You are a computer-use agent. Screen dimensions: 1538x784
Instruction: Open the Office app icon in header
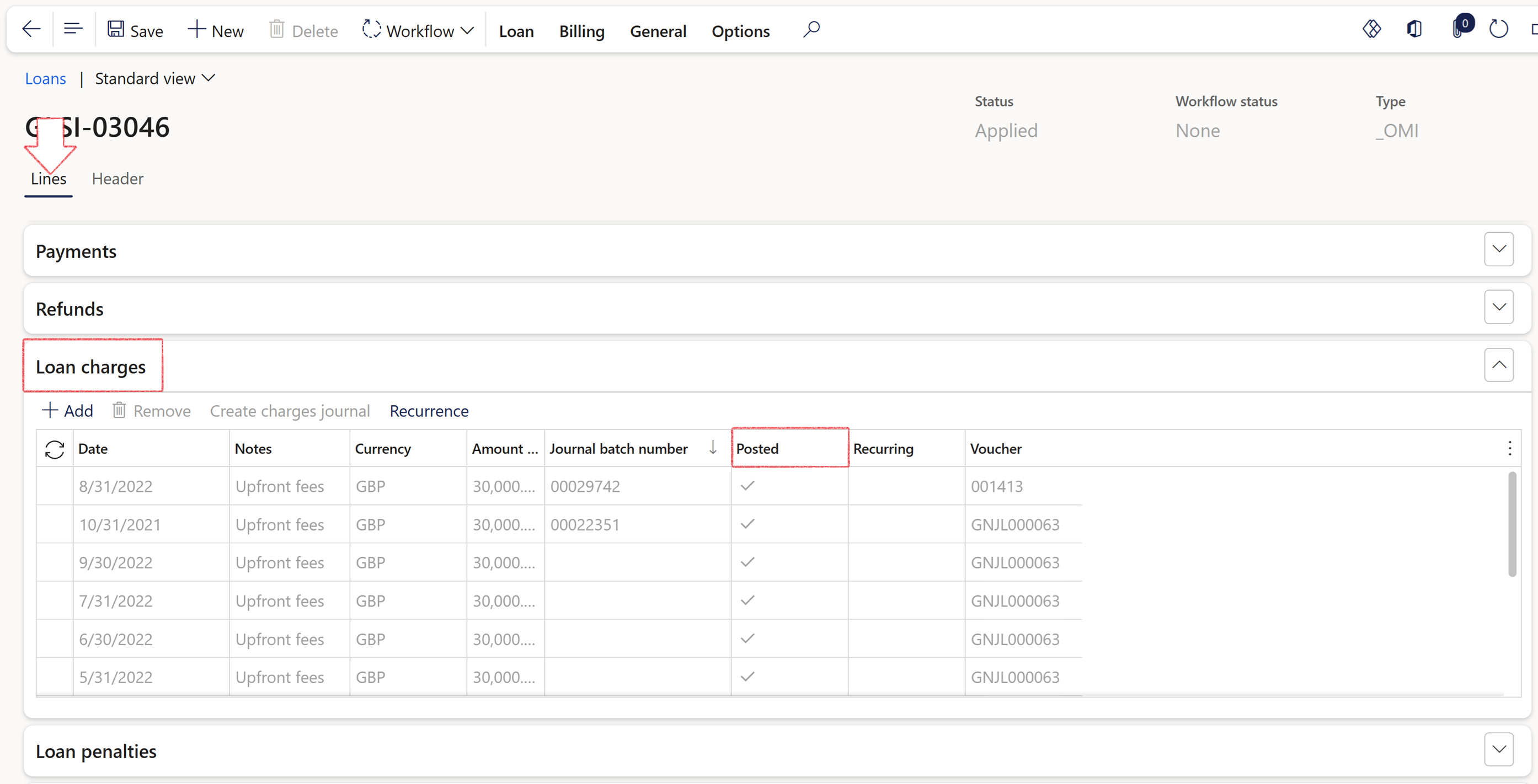[1414, 29]
